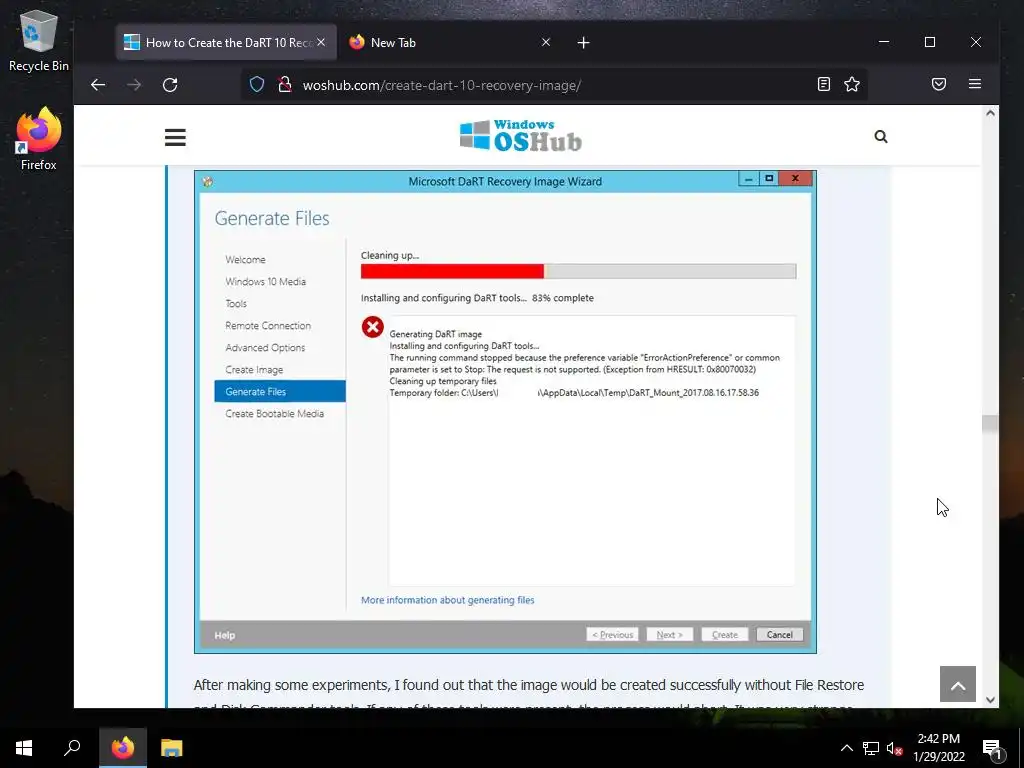1024x768 pixels.
Task: Switch to the New Tab tab
Action: pos(449,42)
